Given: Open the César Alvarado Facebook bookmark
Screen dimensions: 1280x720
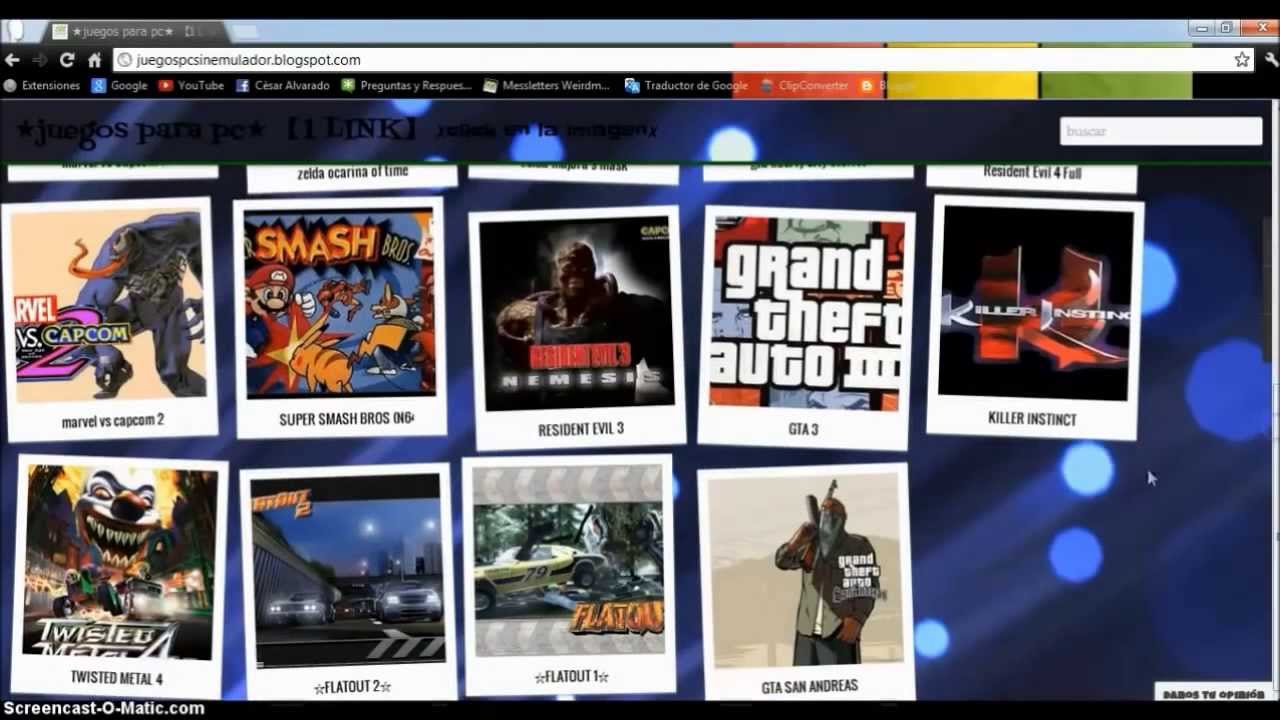Looking at the screenshot, I should 283,86.
